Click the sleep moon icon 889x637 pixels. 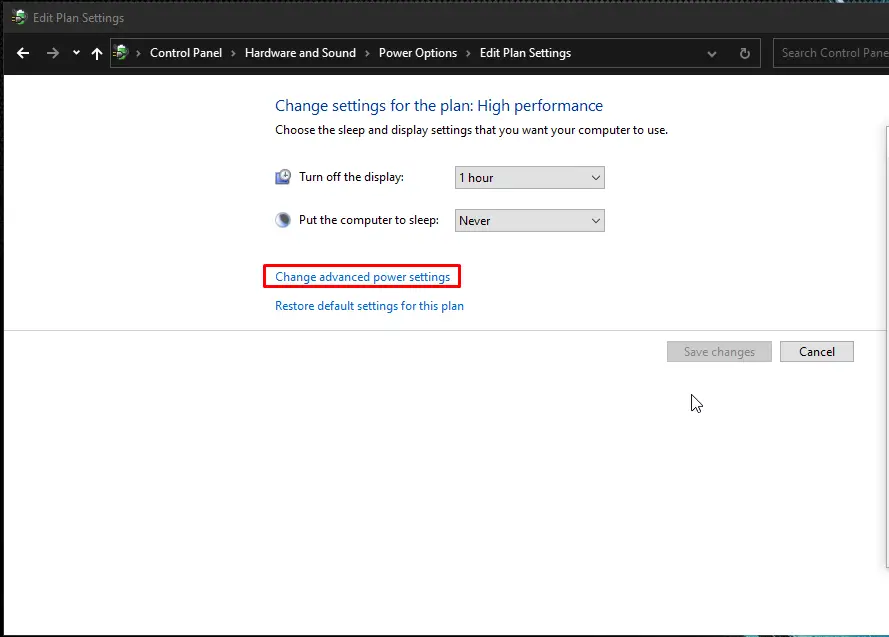pyautogui.click(x=283, y=220)
